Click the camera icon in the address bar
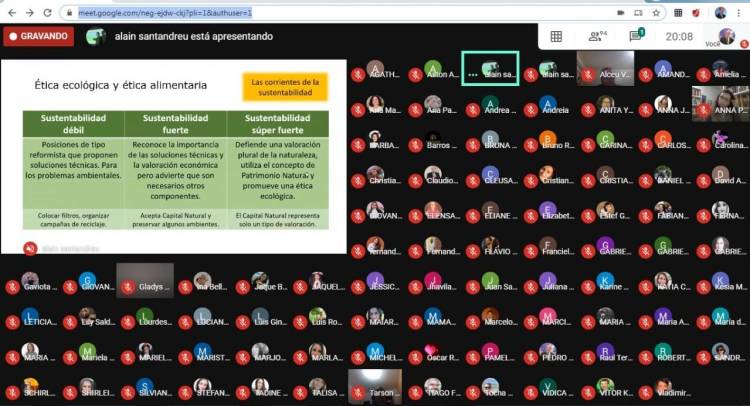 click(x=620, y=12)
